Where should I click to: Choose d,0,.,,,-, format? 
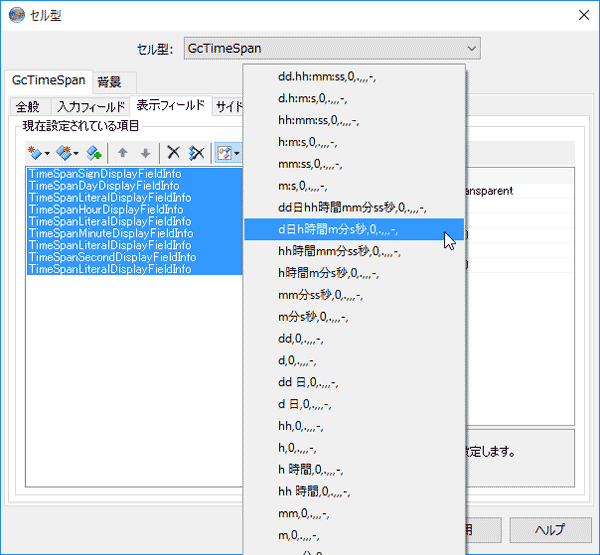tap(354, 360)
